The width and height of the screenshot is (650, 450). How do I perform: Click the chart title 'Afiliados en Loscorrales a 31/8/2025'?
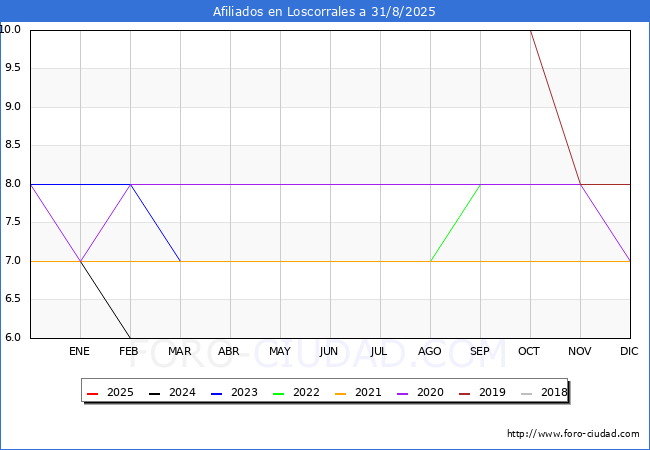pos(324,12)
